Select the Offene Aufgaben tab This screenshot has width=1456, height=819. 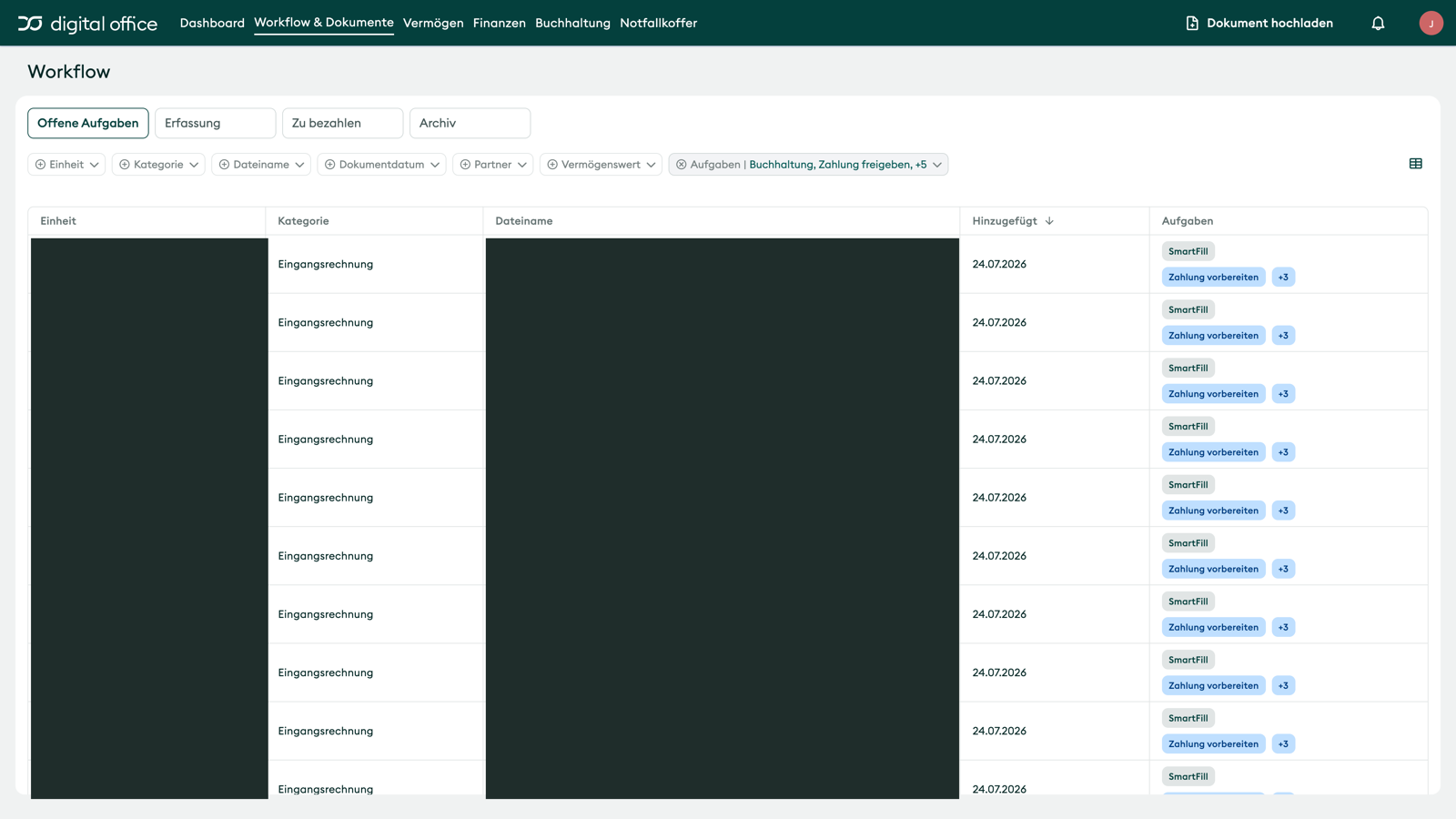(x=88, y=123)
